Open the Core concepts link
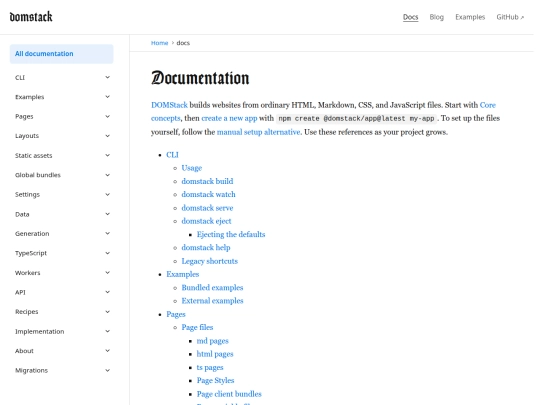The image size is (540, 405). pyautogui.click(x=488, y=105)
